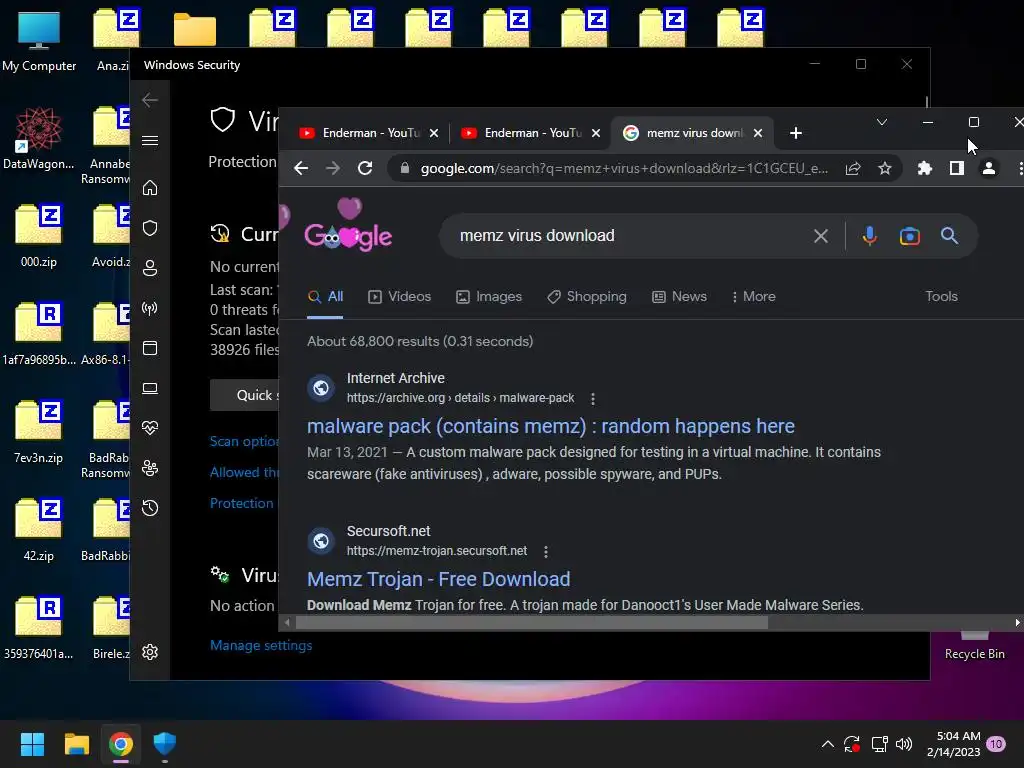The width and height of the screenshot is (1024, 768).
Task: Click the Chrome address bar URL
Action: tap(624, 168)
